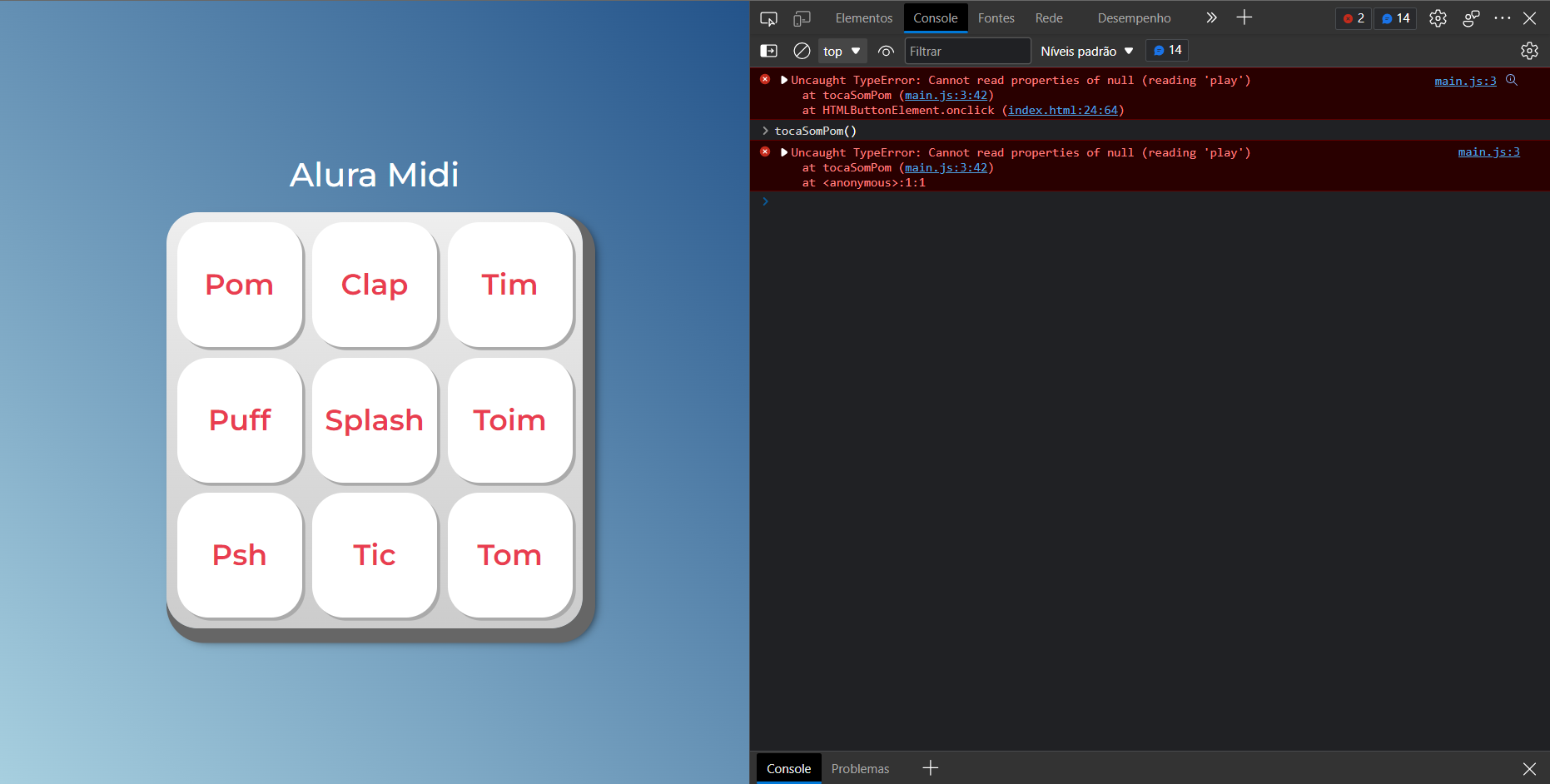Click the blue 14 issues counter in top bar
The image size is (1550, 784).
(x=1396, y=18)
